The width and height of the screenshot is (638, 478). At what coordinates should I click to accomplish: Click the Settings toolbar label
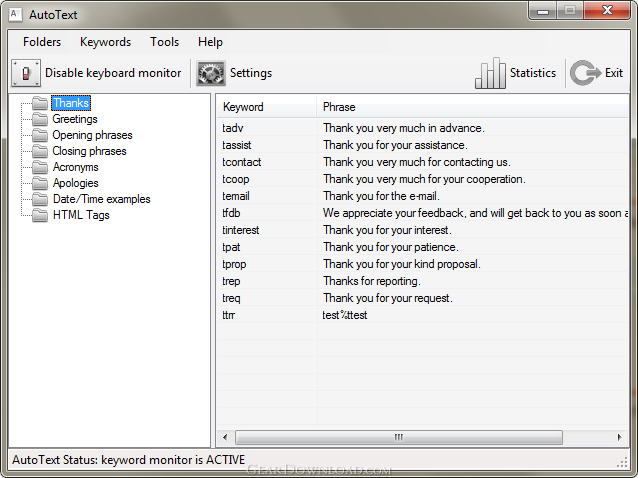[251, 73]
